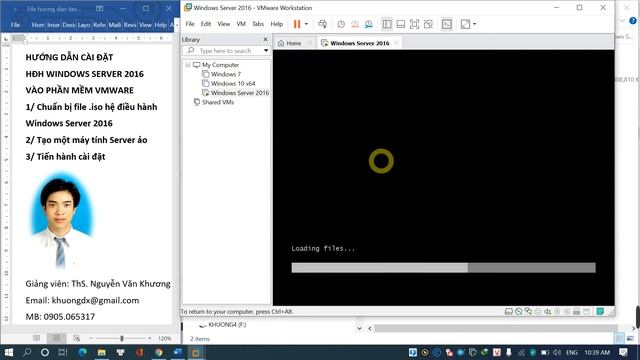Viewport: 640px width, 360px height.
Task: Pause the running virtual machine
Action: pos(297,24)
